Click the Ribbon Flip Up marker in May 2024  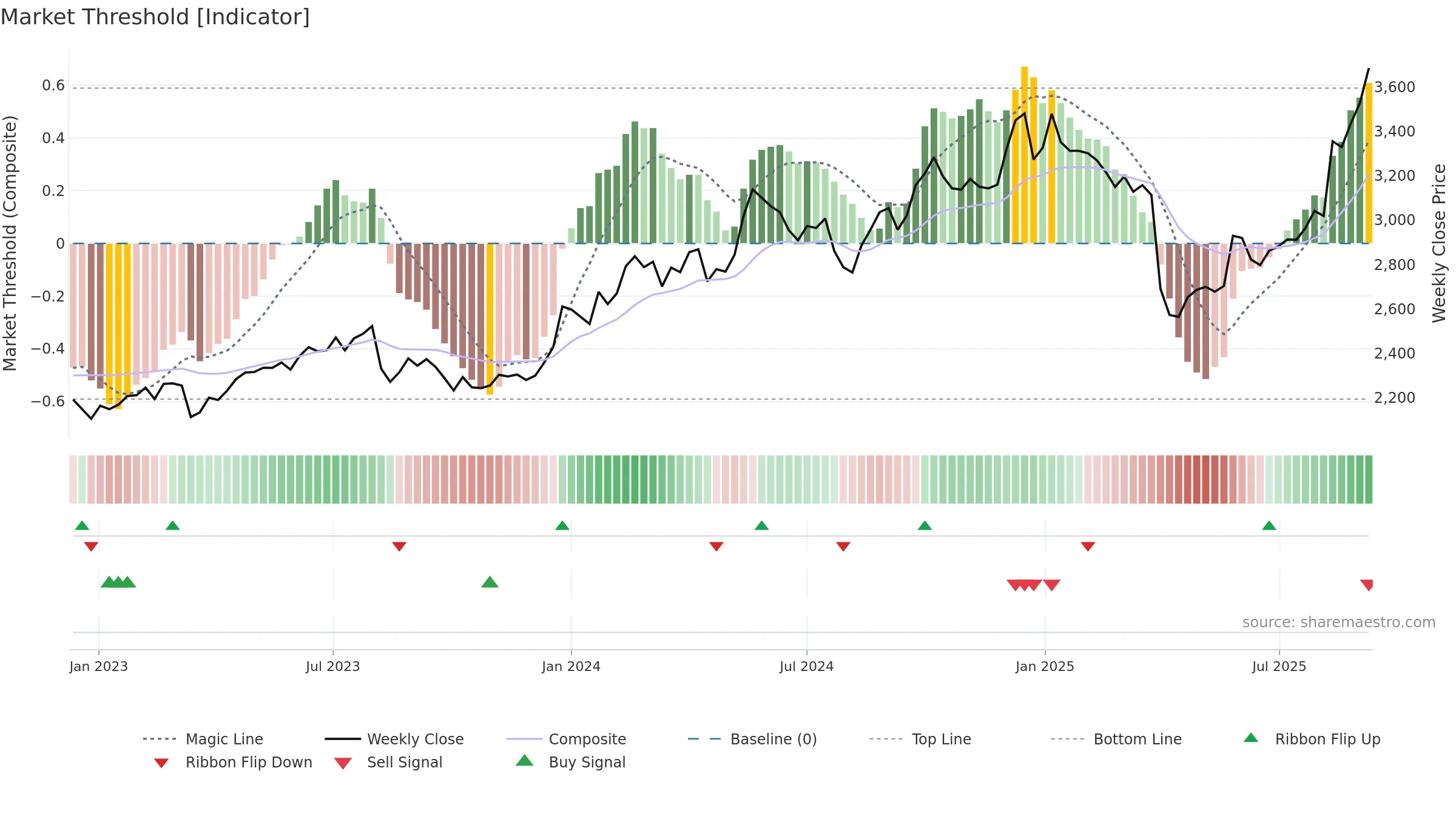pos(762,525)
